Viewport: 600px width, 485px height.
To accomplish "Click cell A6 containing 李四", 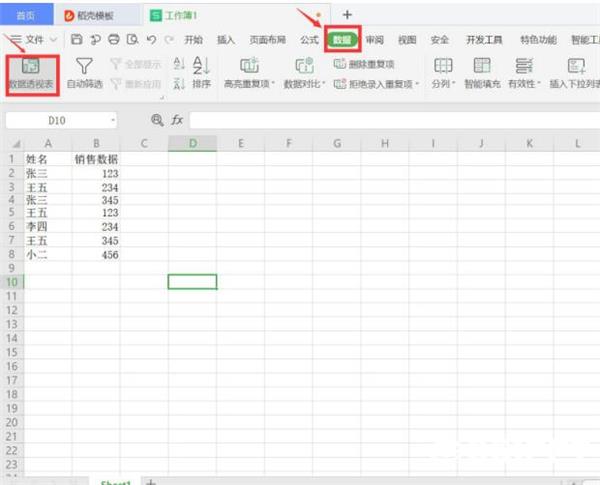I will click(48, 226).
